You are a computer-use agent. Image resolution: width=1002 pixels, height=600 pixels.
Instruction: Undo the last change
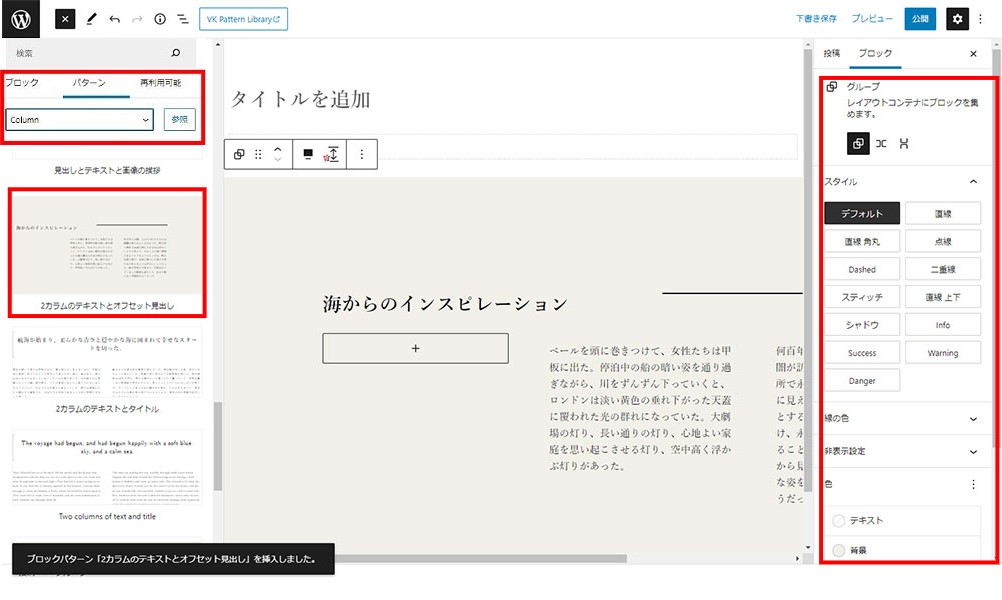point(114,18)
